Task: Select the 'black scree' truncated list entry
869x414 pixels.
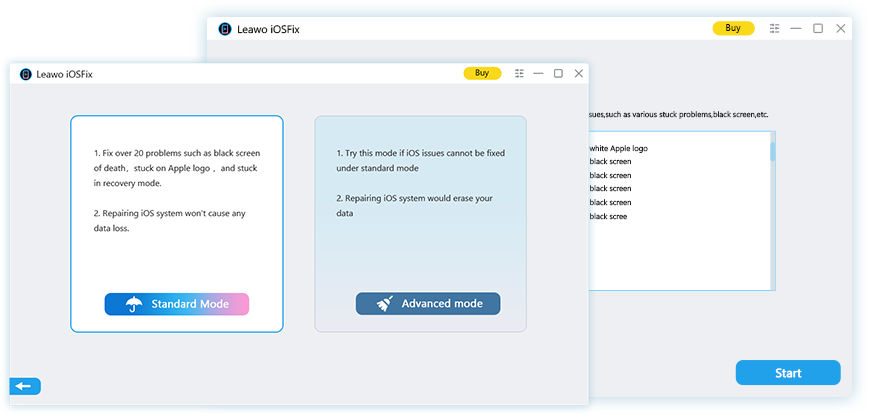Action: point(608,217)
